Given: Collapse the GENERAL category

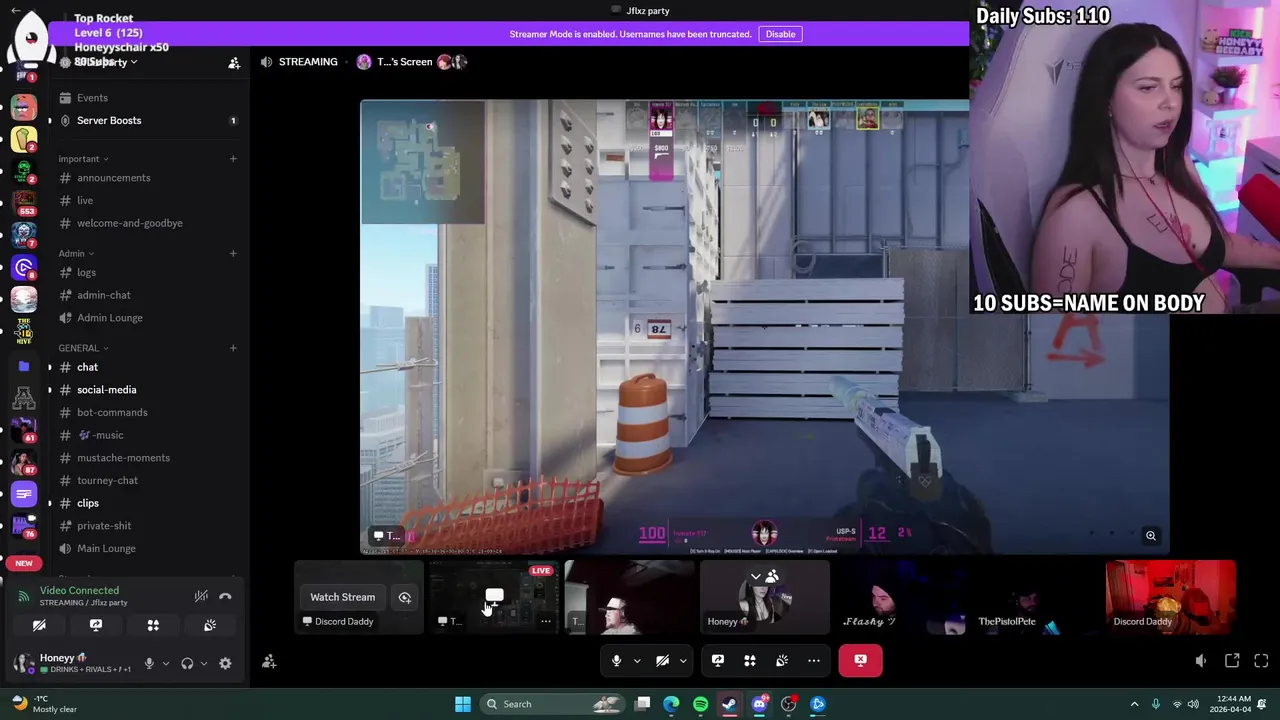Looking at the screenshot, I should (84, 348).
